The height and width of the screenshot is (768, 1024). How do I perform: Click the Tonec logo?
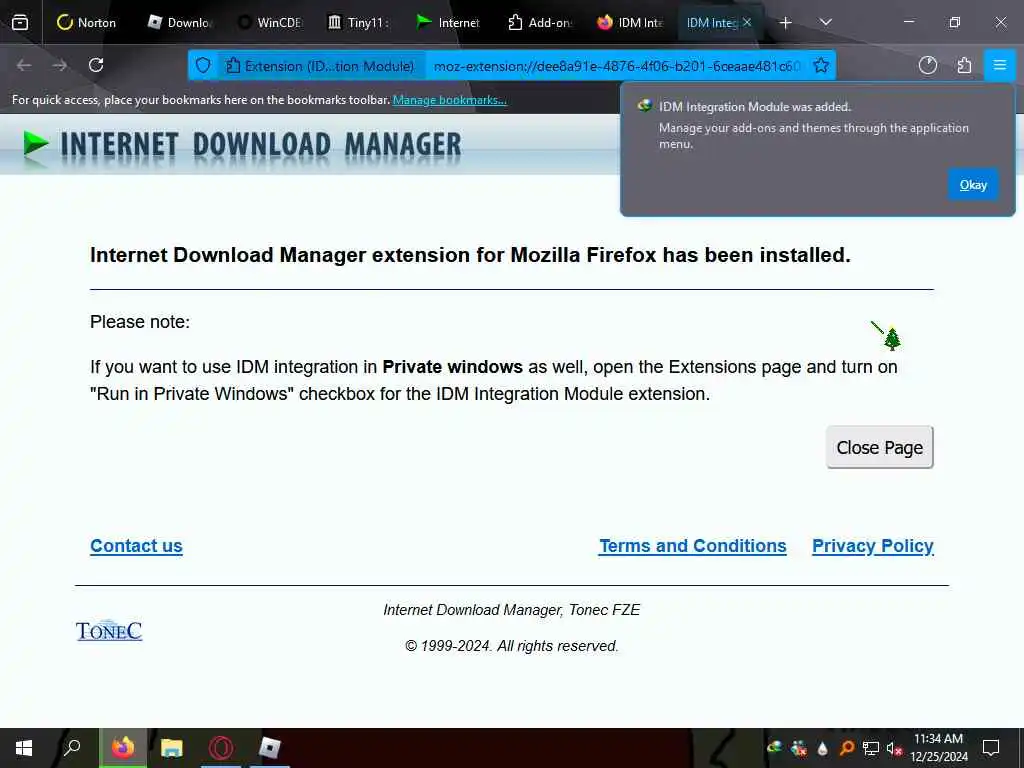(109, 631)
